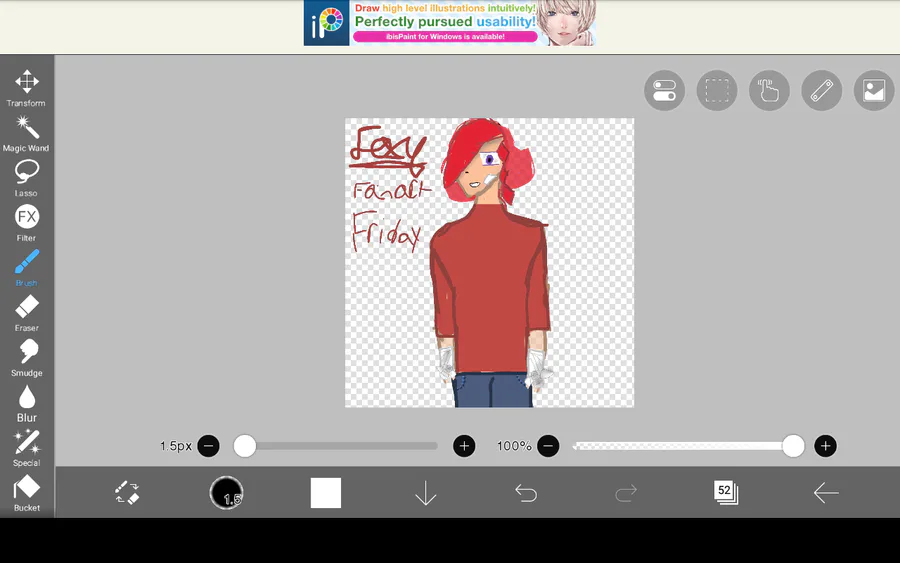Select the Transform tool
Image resolution: width=900 pixels, height=563 pixels.
coord(26,88)
